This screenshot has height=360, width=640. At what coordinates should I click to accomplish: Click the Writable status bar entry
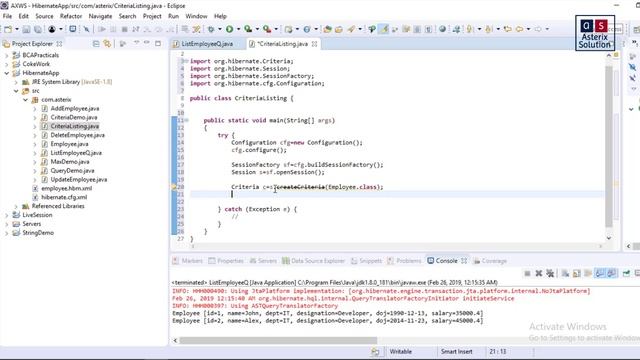[x=400, y=351]
